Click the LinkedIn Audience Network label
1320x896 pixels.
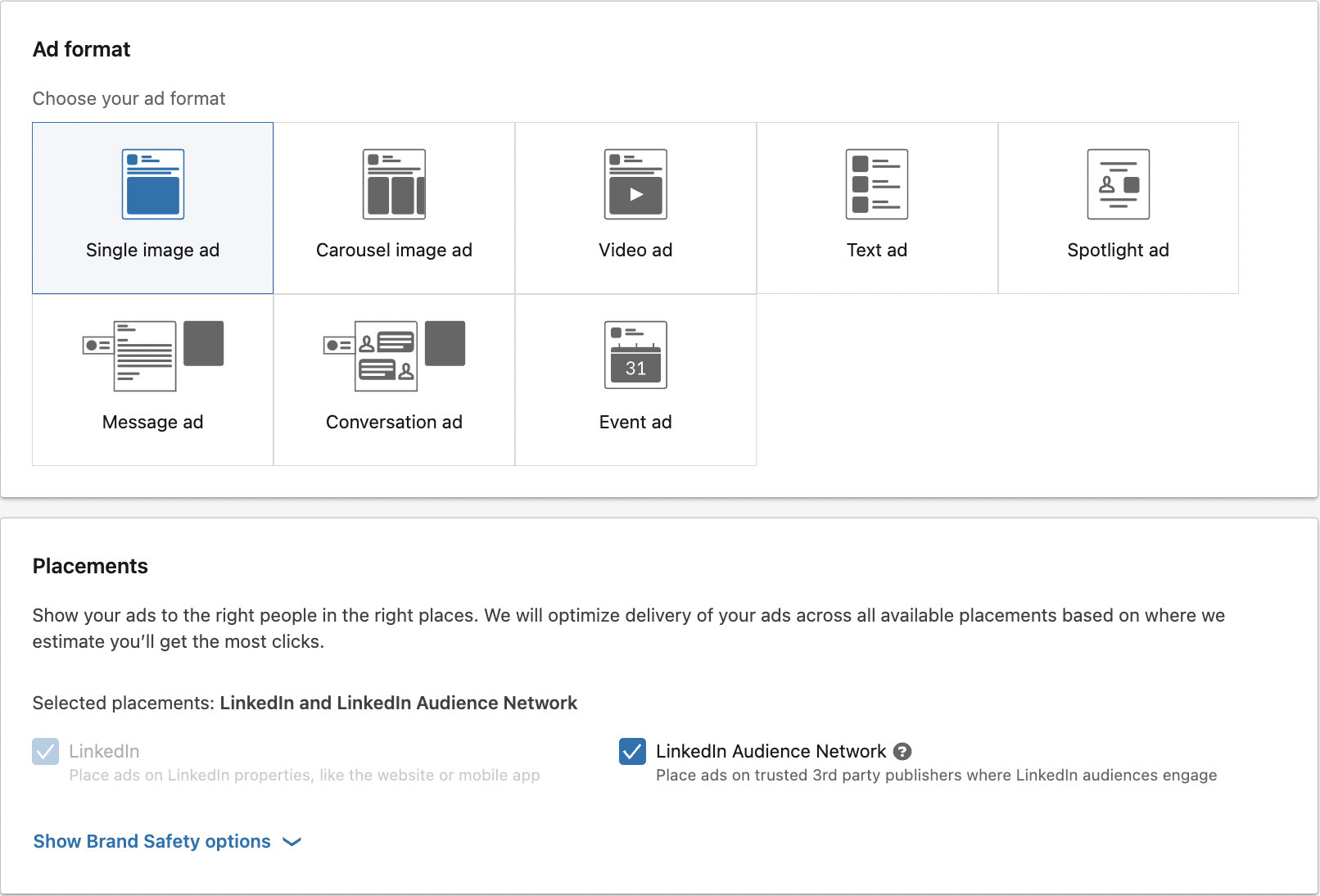click(771, 751)
